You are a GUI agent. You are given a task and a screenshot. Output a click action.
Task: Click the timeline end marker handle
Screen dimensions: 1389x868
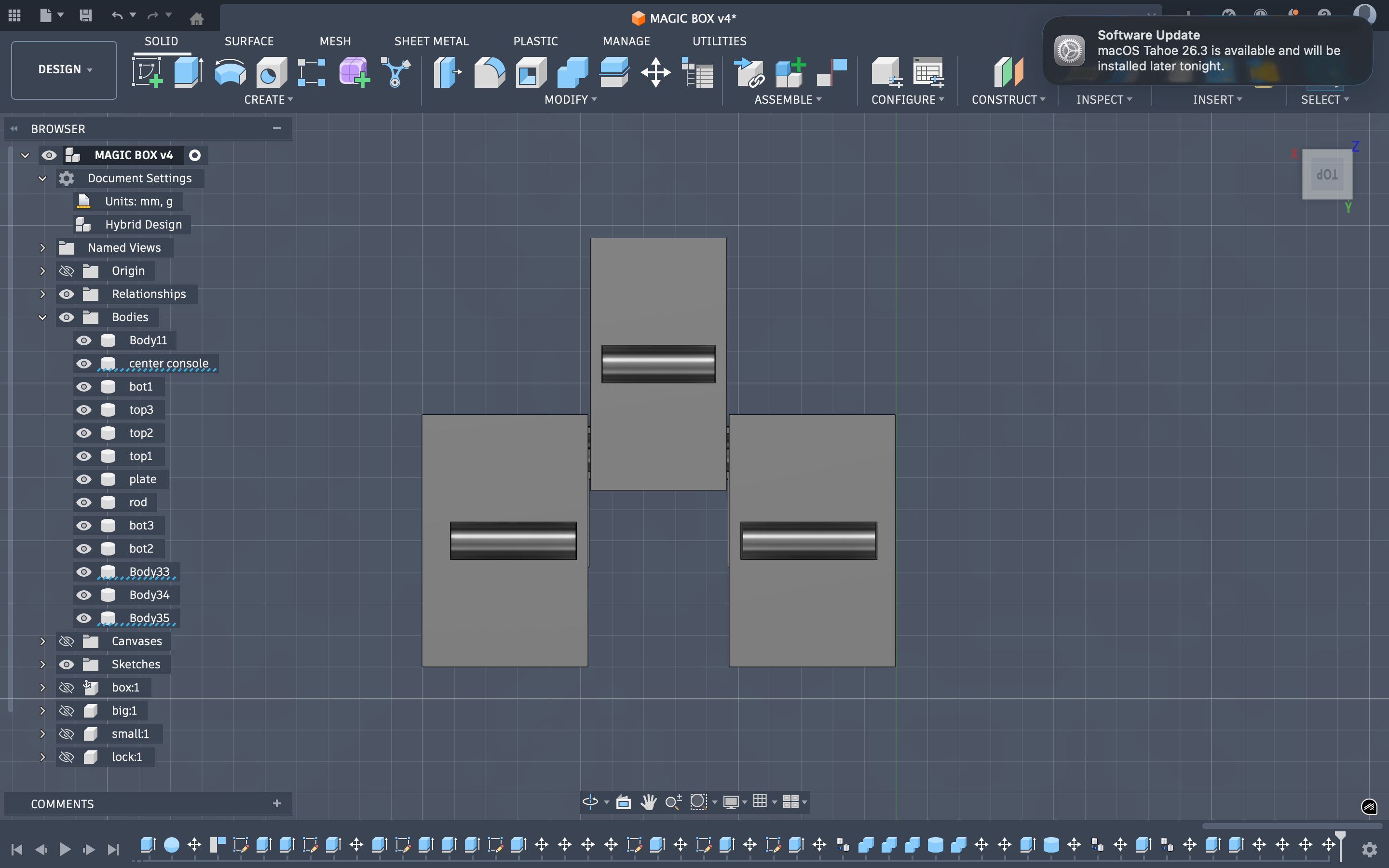pos(1340,843)
